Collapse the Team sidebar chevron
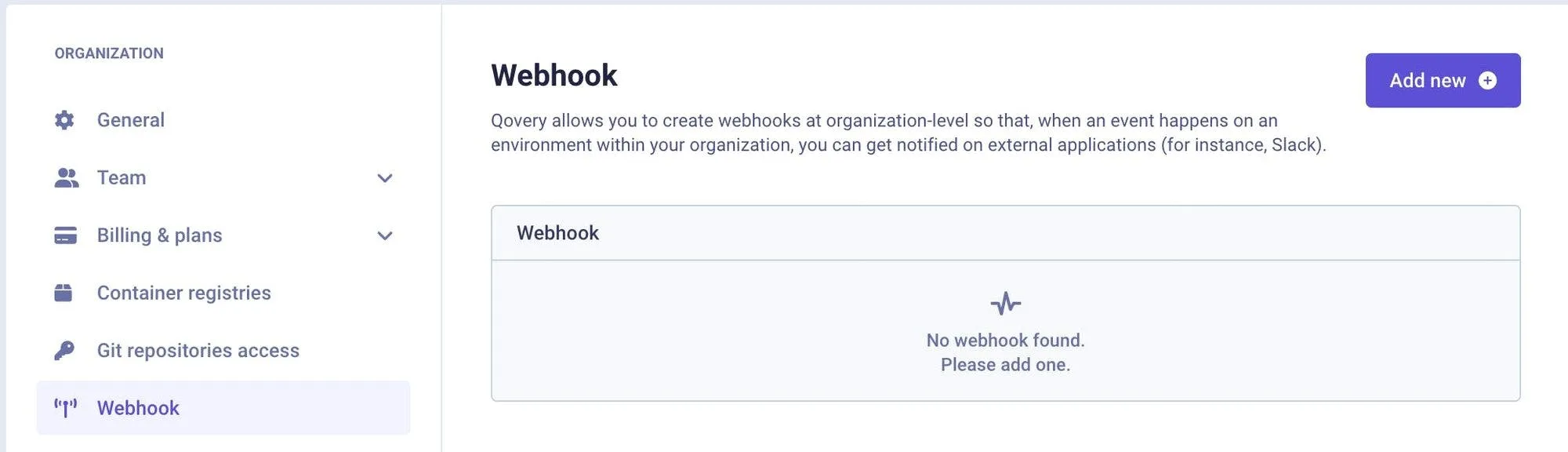 [x=384, y=178]
